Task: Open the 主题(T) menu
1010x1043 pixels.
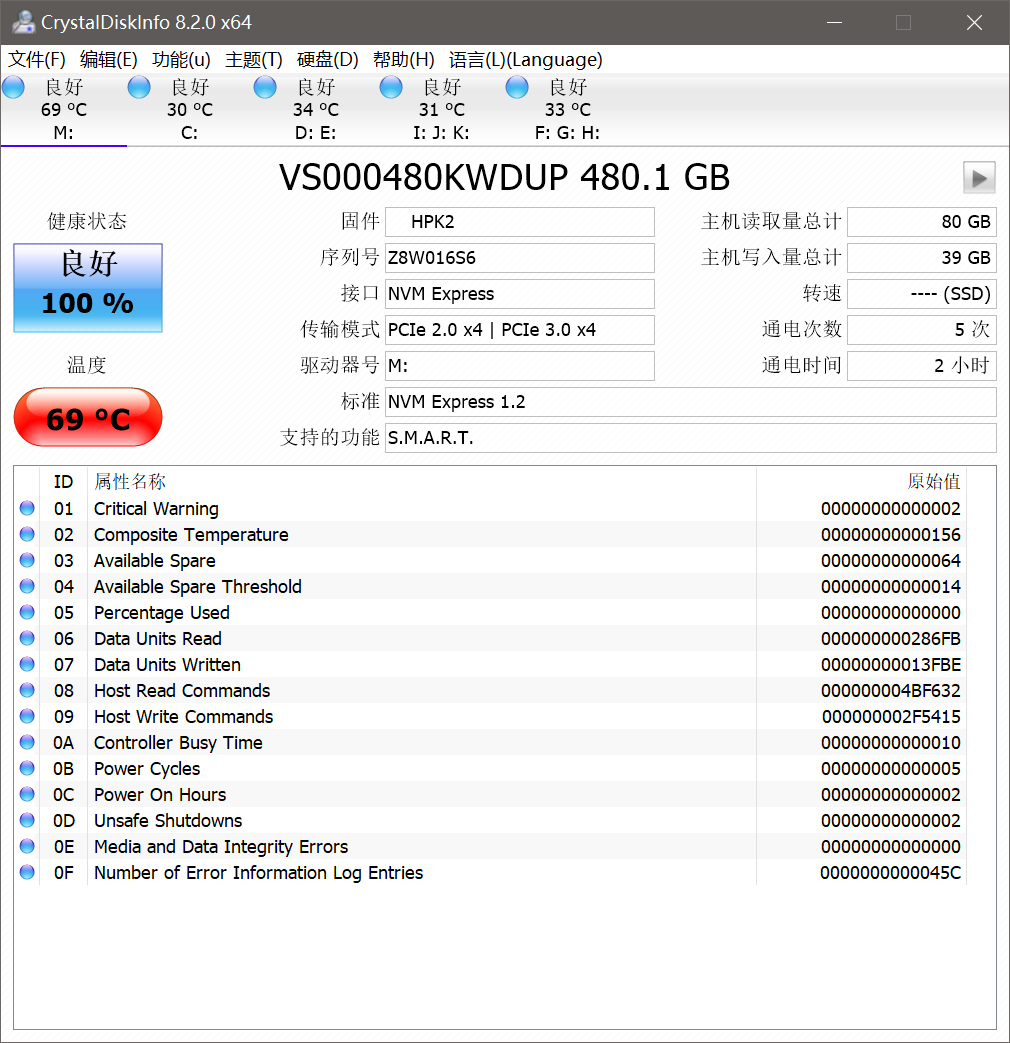Action: pyautogui.click(x=253, y=60)
